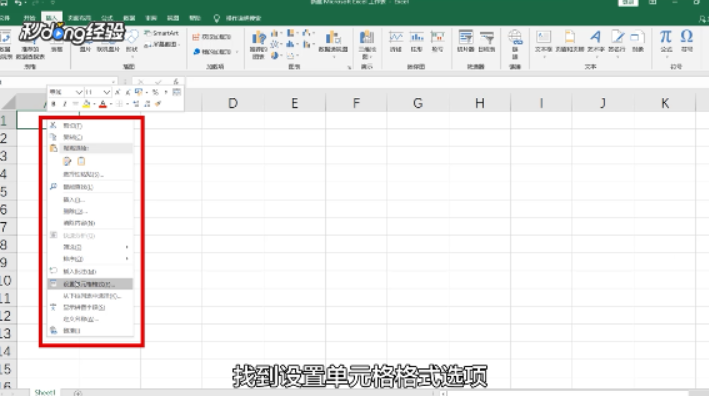
Task: Open the Home ribbon tab
Action: 29,18
